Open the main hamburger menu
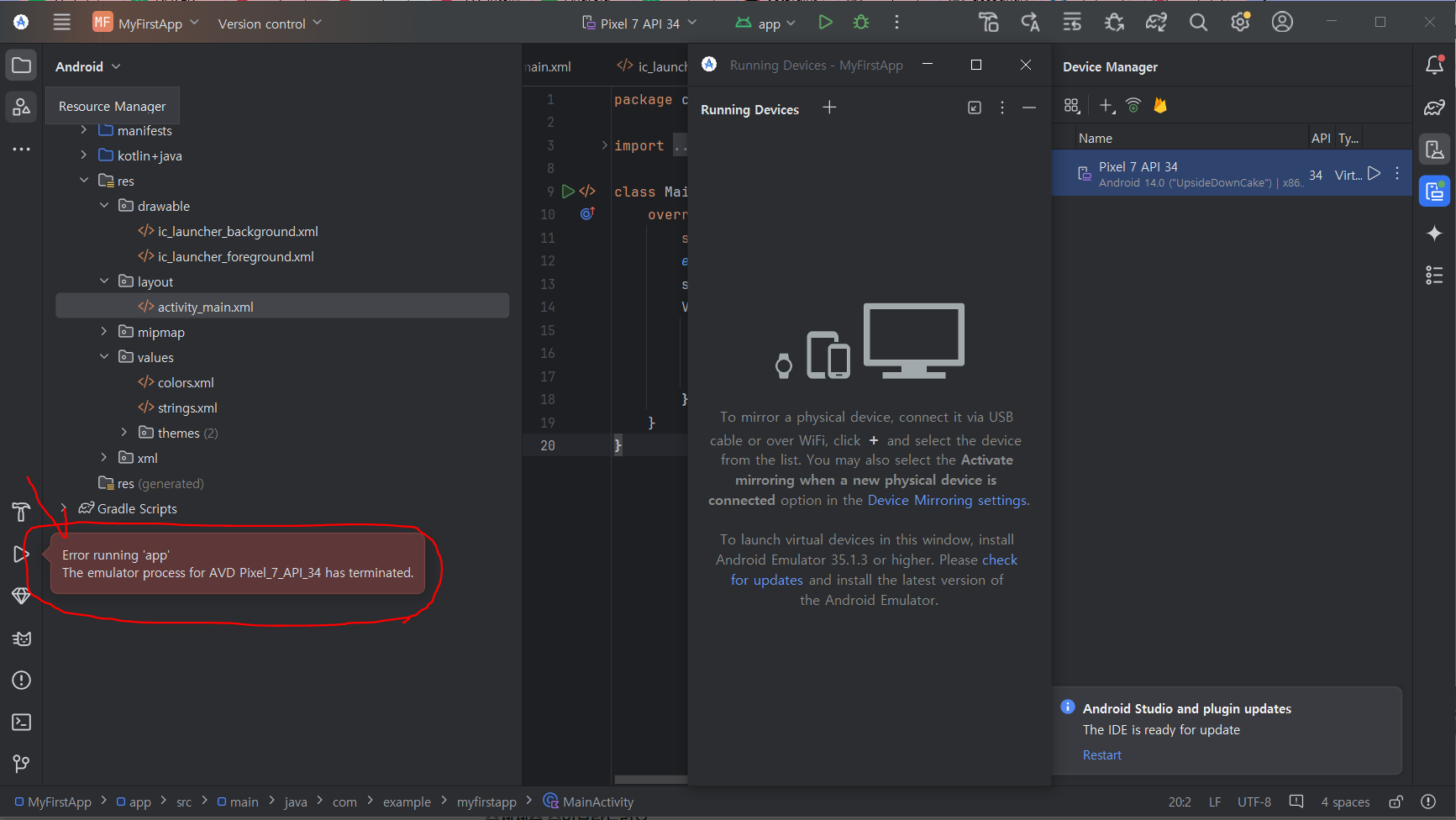Viewport: 1456px width, 820px height. coord(62,23)
